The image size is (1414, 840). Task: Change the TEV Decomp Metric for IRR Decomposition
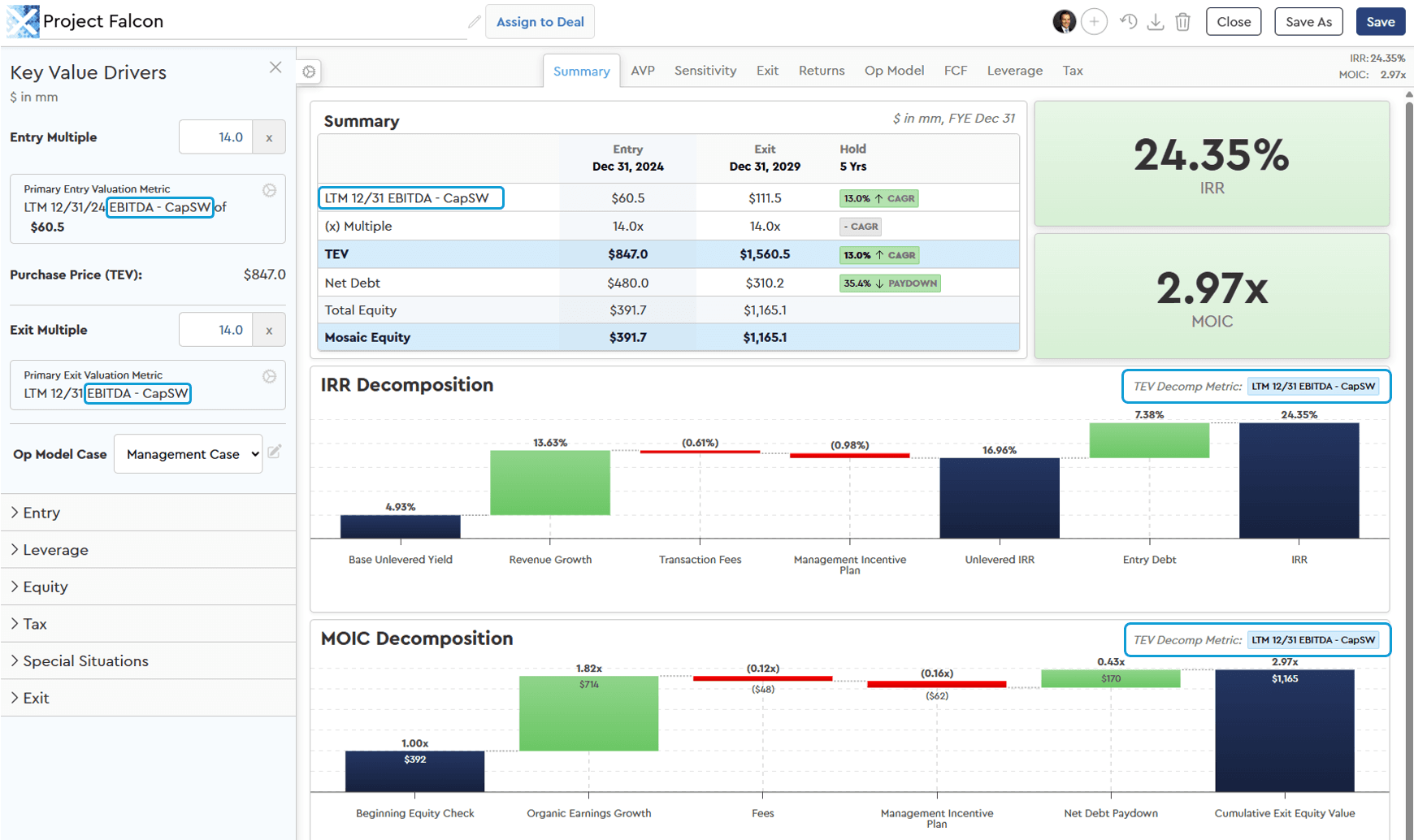click(x=1314, y=386)
